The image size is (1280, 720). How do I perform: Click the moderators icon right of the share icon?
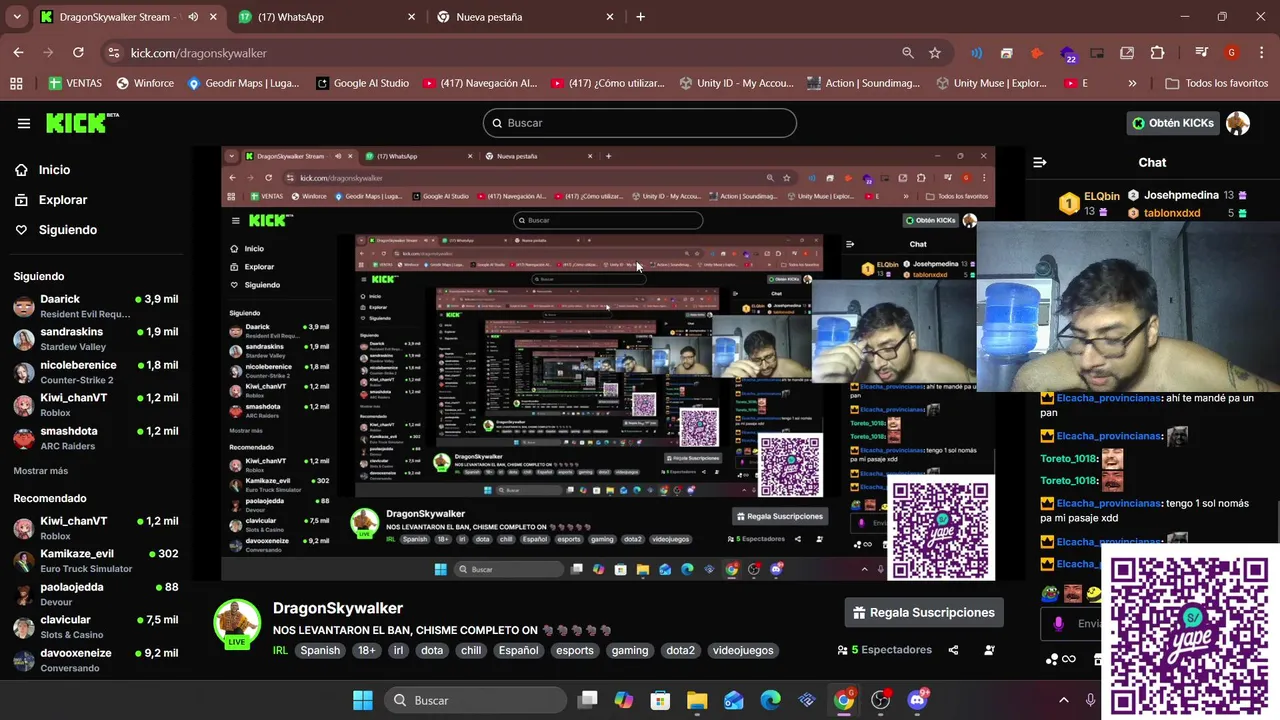989,650
